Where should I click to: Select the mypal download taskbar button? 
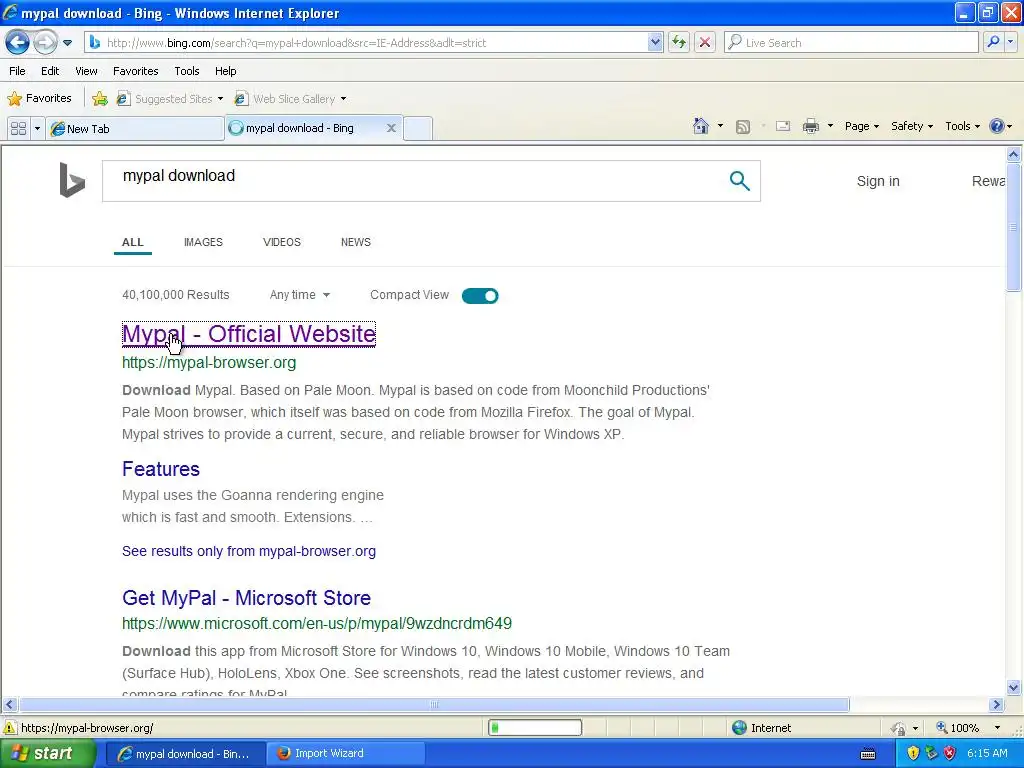[184, 754]
